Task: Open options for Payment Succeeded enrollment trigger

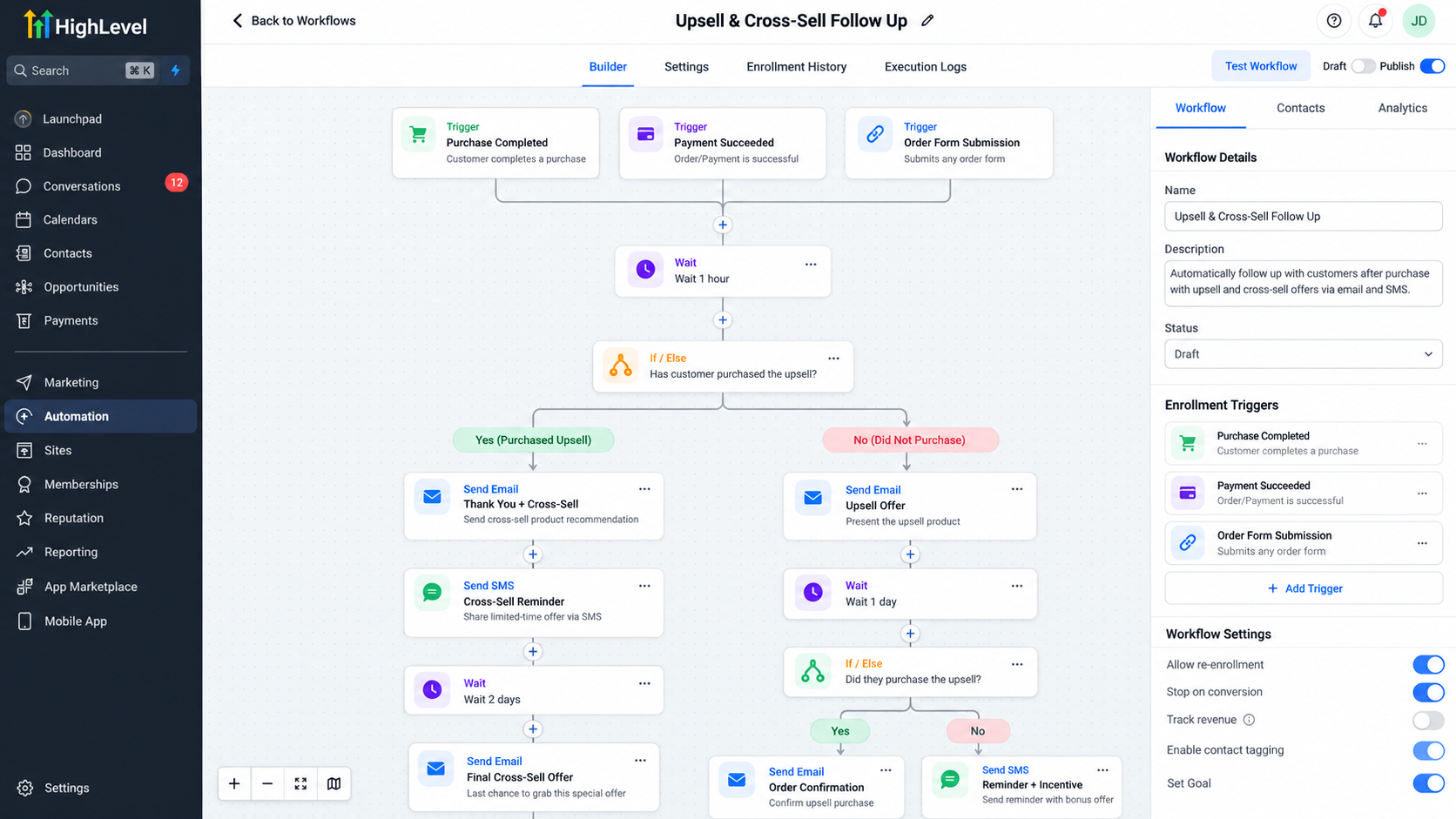Action: 1422,493
